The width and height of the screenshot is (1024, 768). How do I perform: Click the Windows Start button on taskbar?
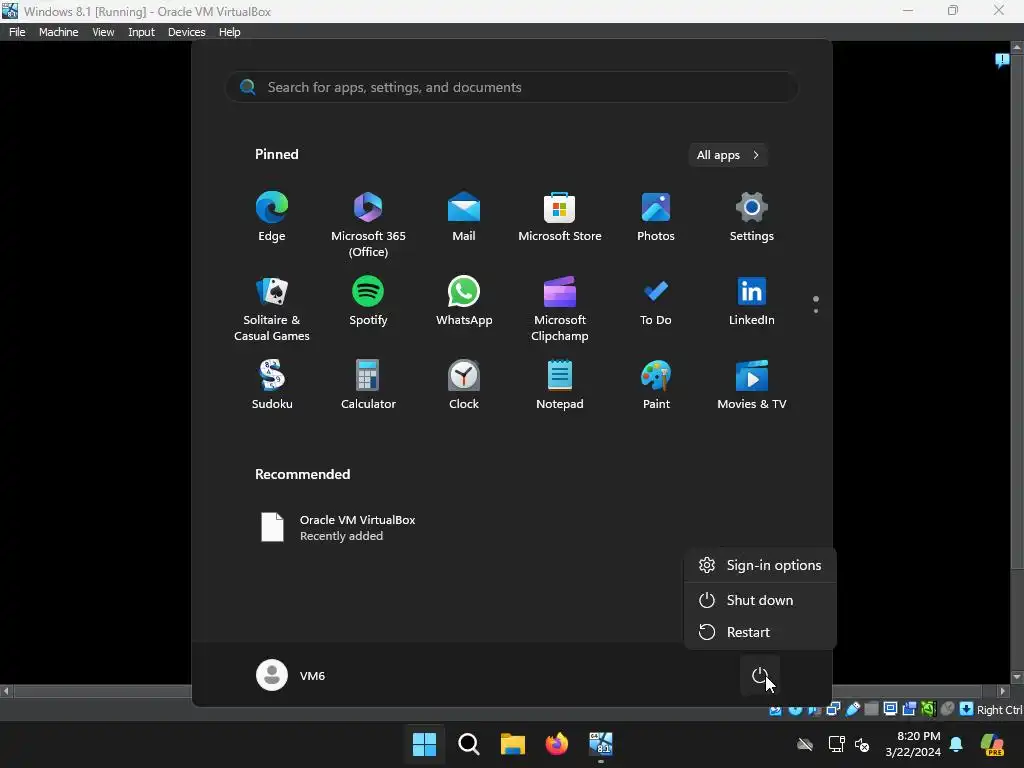[424, 744]
